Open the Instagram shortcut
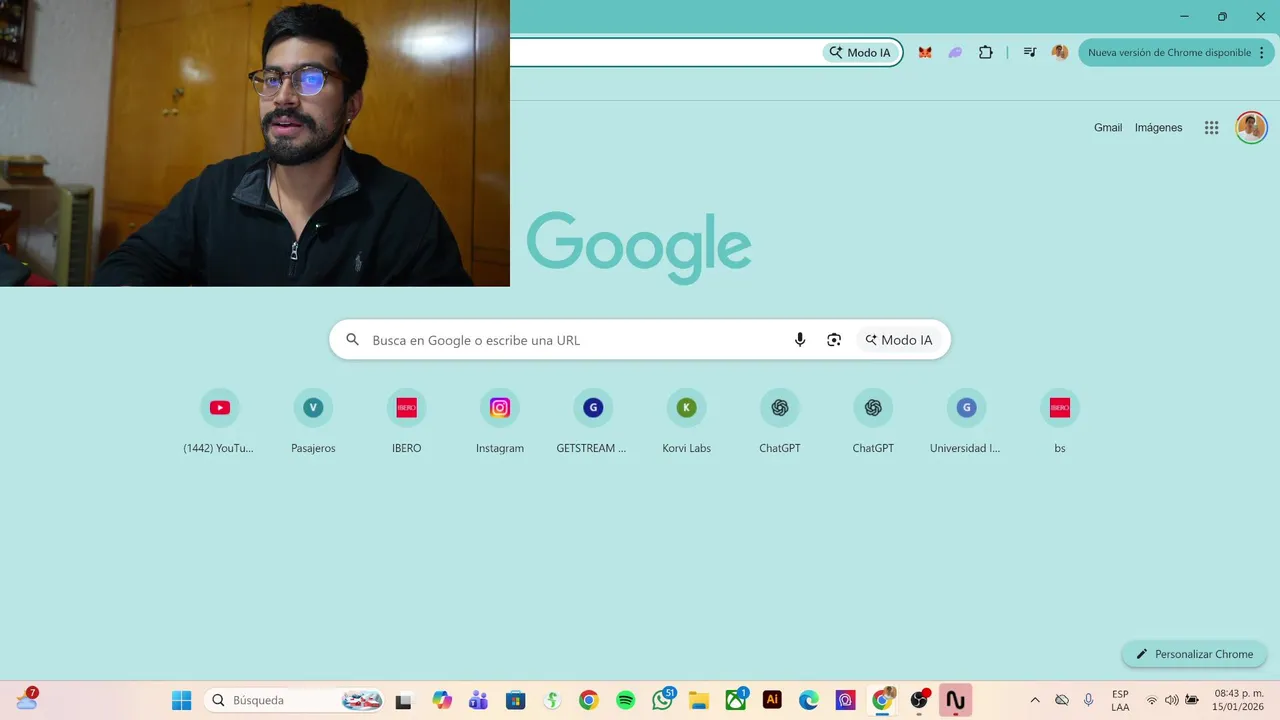Image resolution: width=1280 pixels, height=720 pixels. (500, 421)
